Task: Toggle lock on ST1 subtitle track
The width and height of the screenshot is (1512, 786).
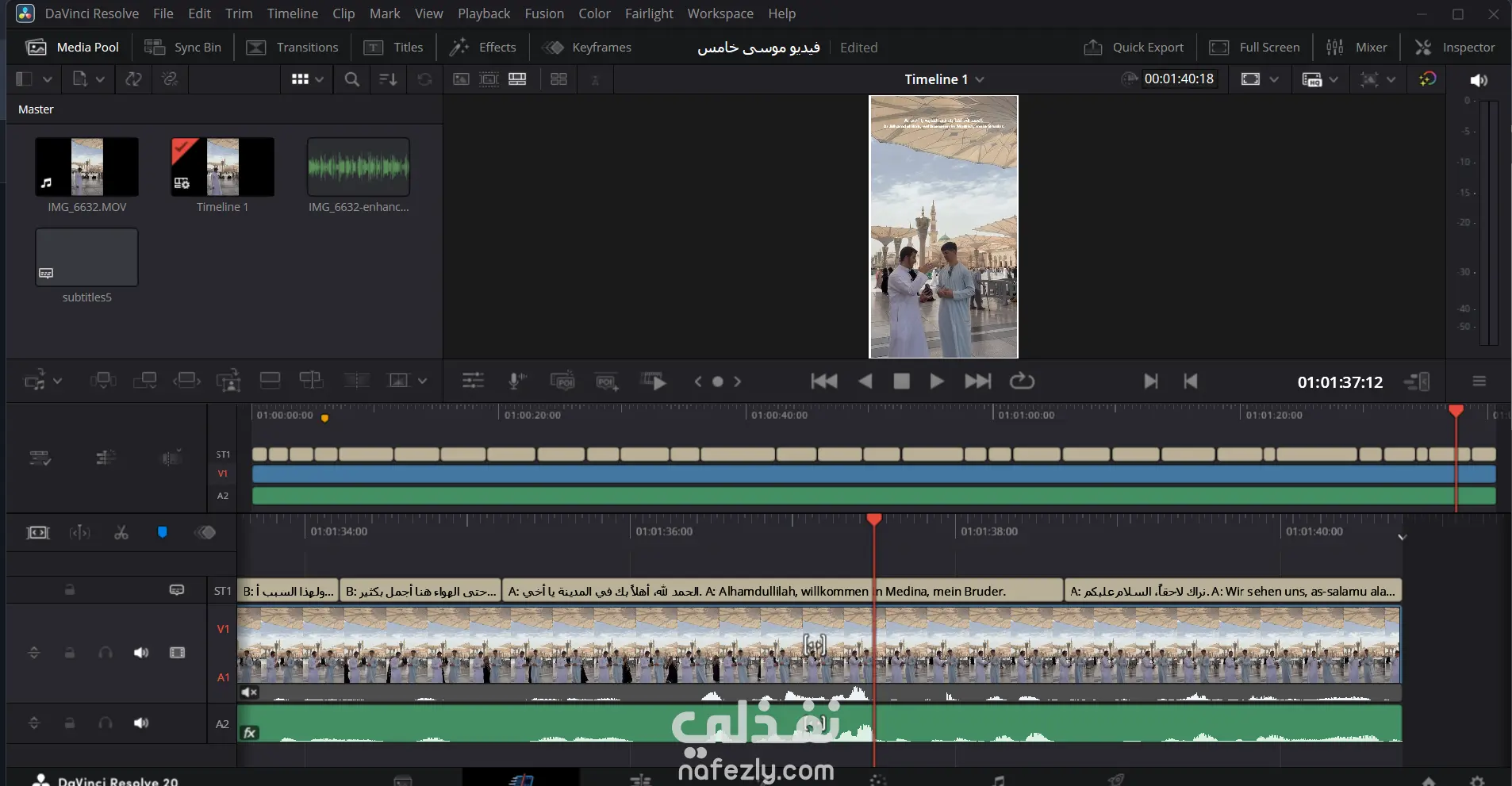Action: 70,590
